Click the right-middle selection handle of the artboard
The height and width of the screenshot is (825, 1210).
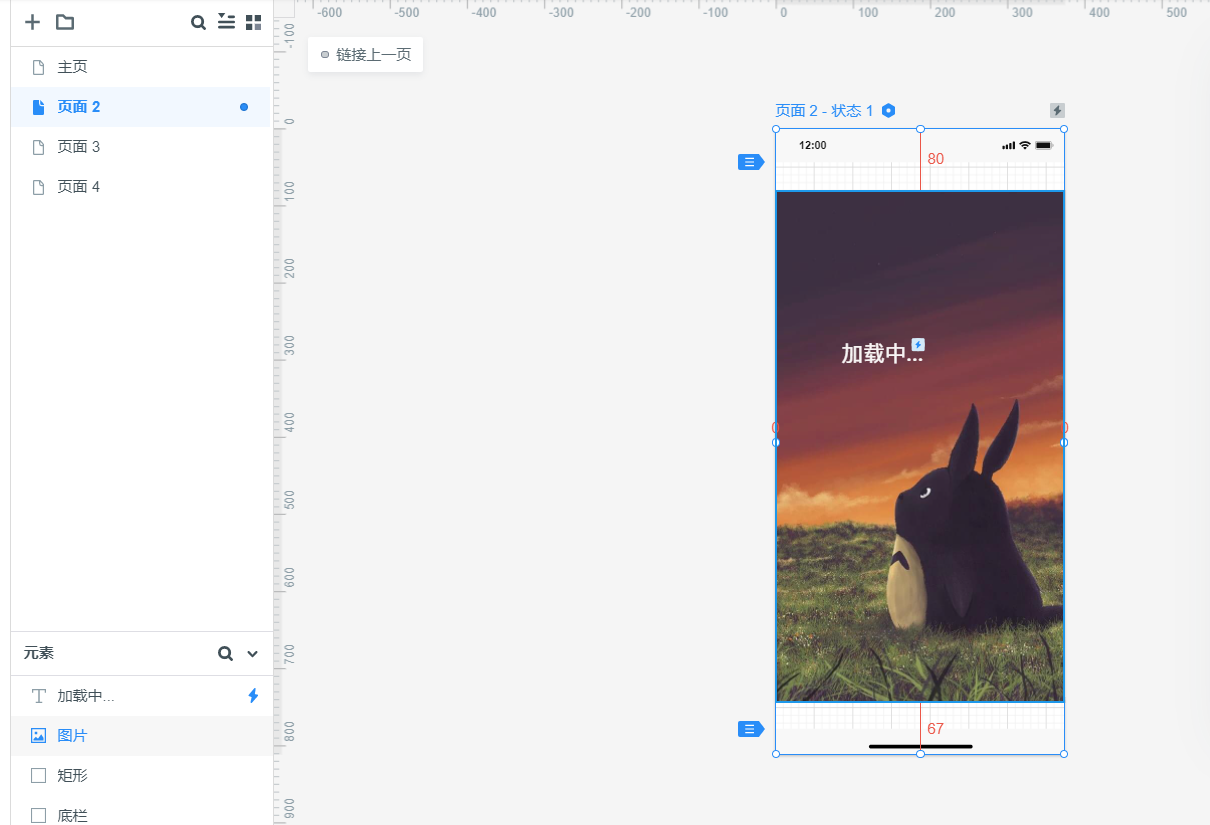point(1064,442)
